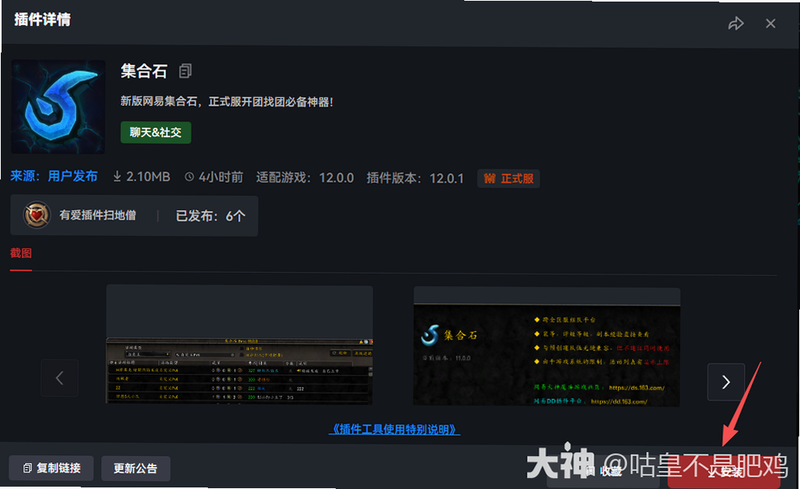Click the plugin description line 新版网易集合石
The image size is (800, 489).
[x=227, y=102]
